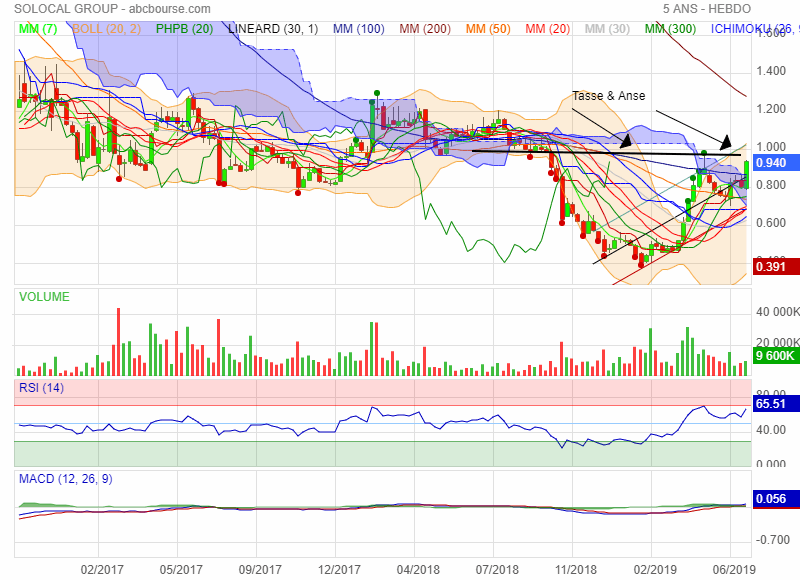
Task: Click the -0.700 MACD axis label
Action: click(773, 540)
